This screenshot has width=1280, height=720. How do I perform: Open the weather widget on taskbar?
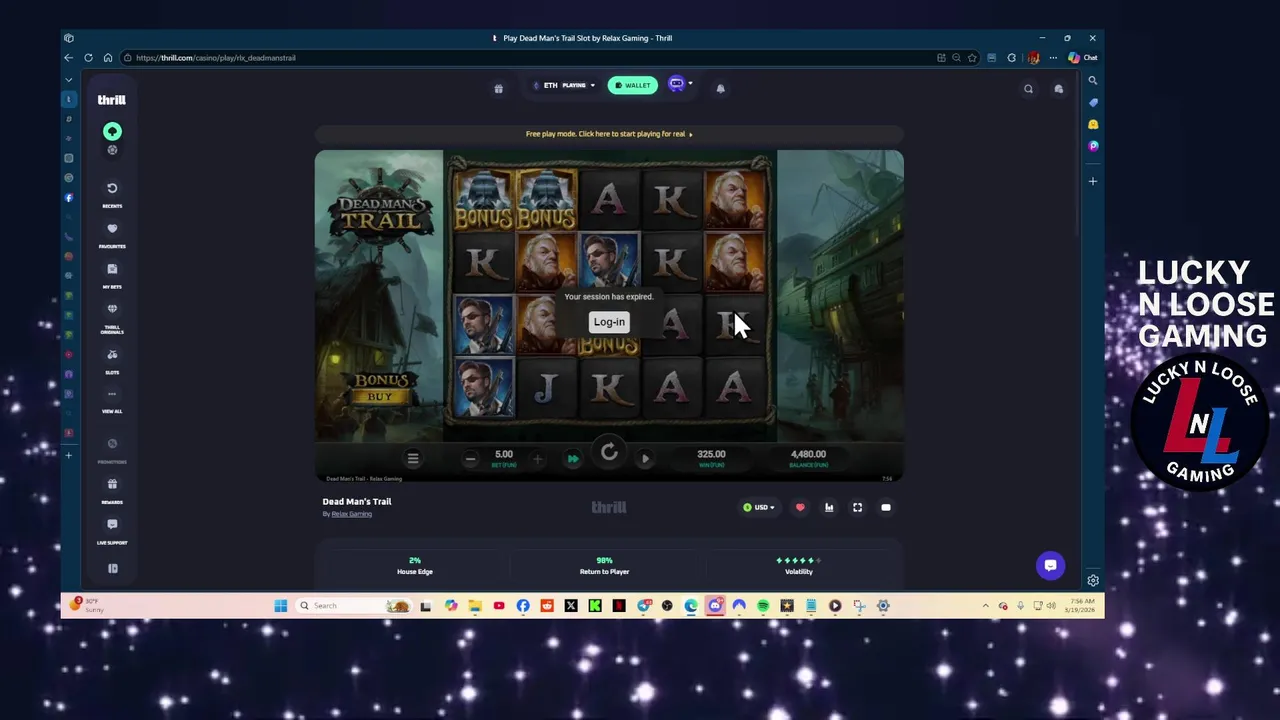85,605
